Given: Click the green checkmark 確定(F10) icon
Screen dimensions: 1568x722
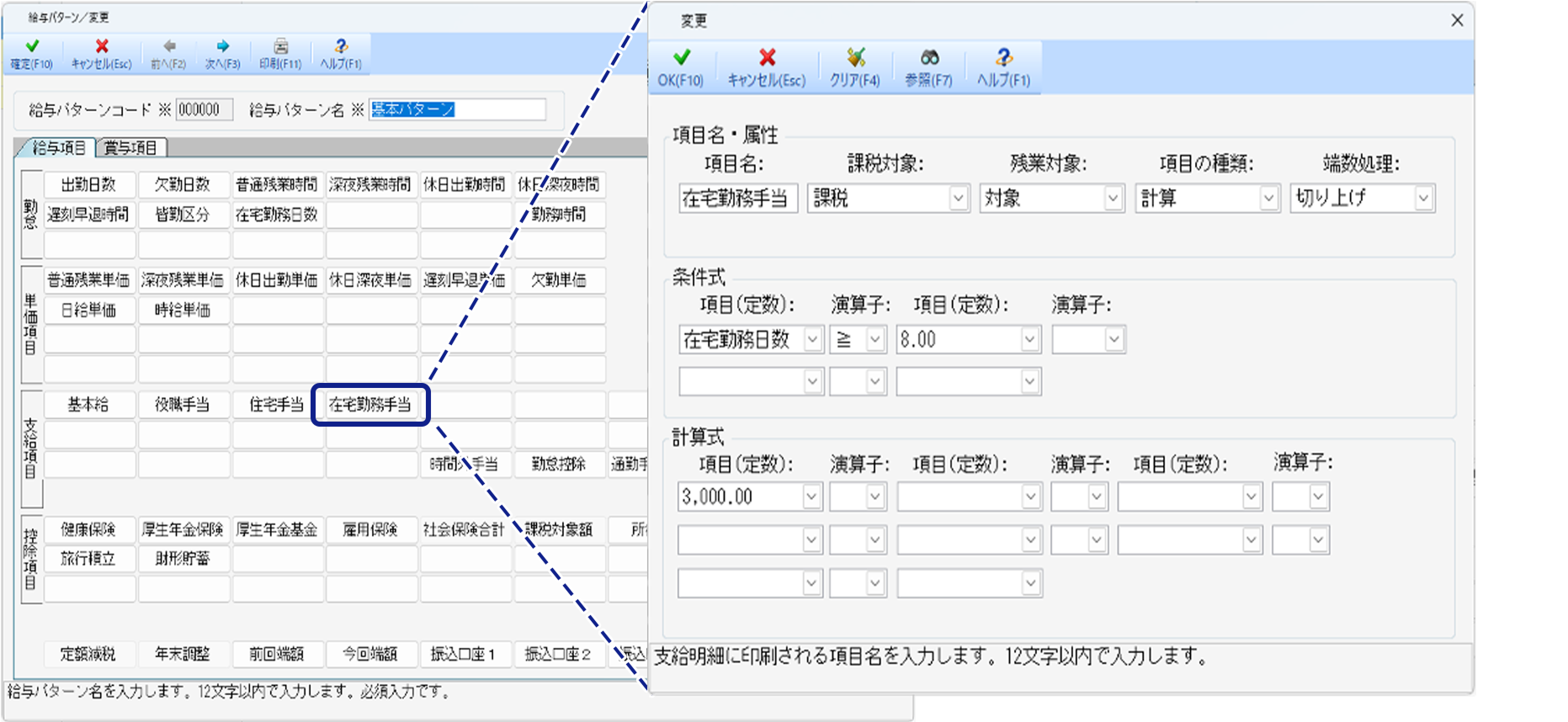Looking at the screenshot, I should (31, 54).
